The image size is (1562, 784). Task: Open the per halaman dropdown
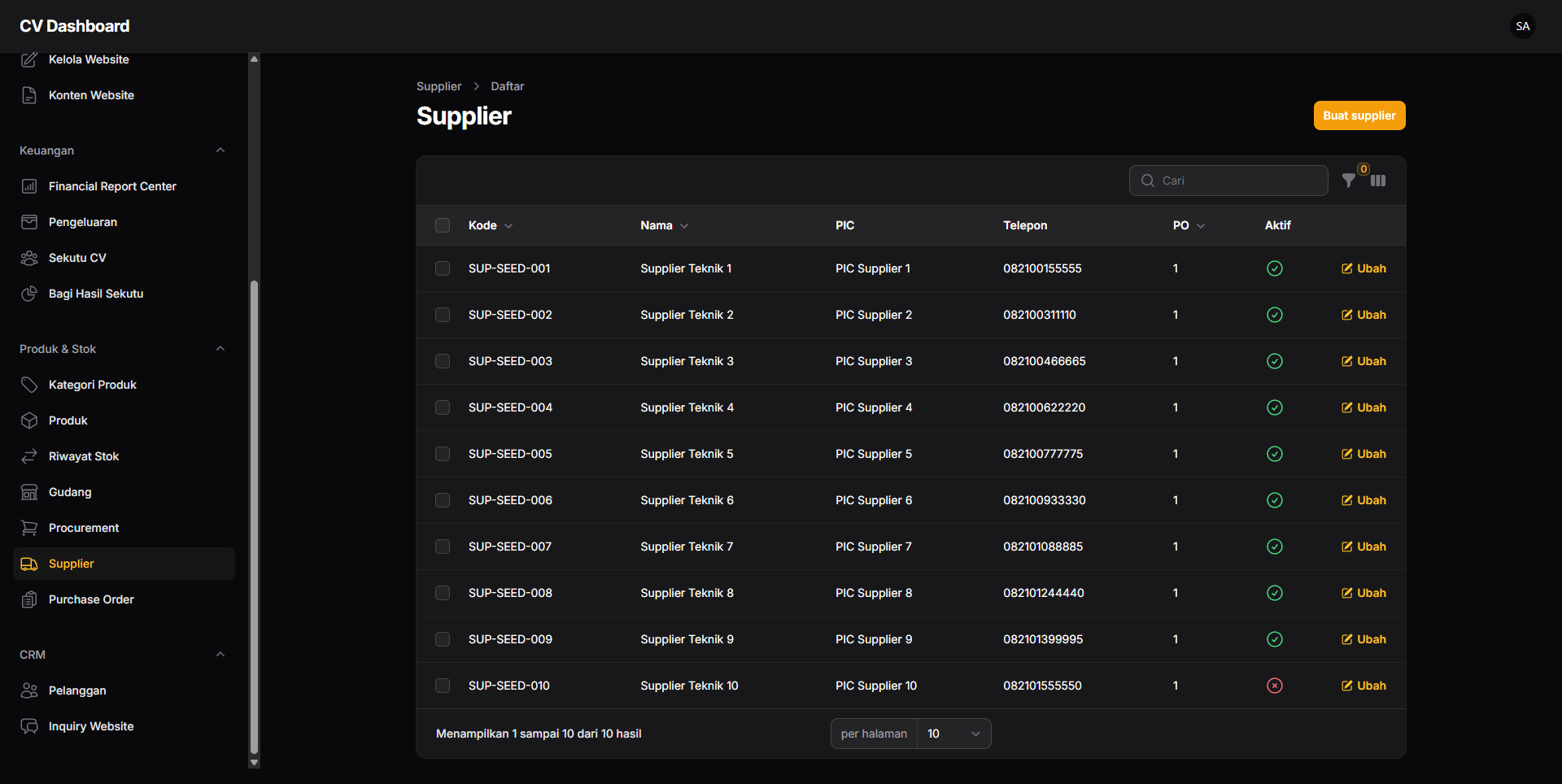tap(953, 734)
